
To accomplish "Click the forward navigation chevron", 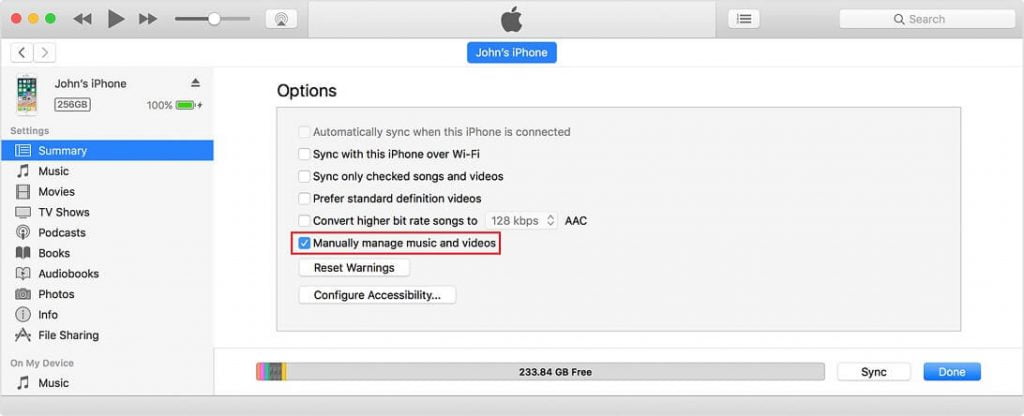I will [x=45, y=52].
